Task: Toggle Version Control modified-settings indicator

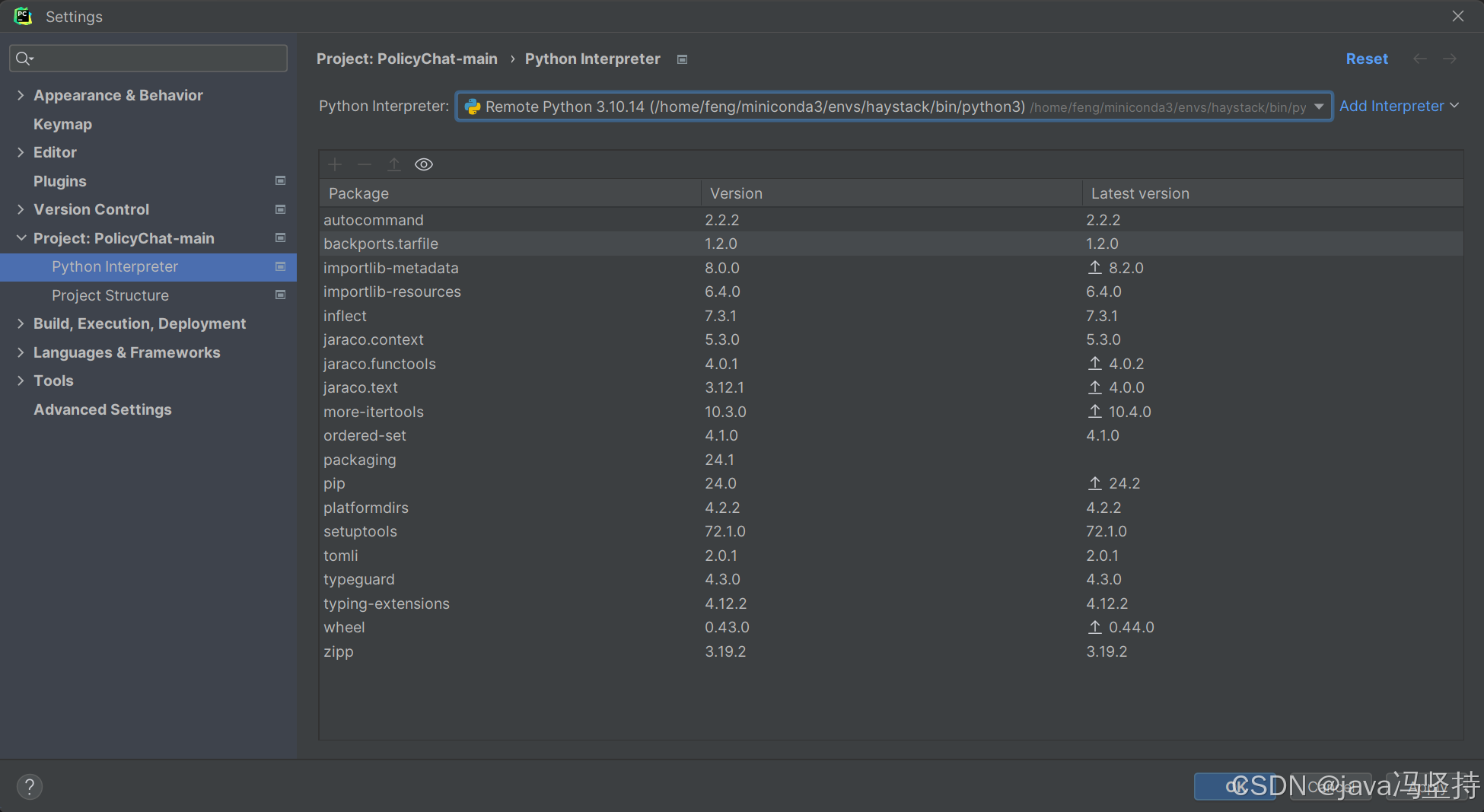Action: click(x=279, y=209)
